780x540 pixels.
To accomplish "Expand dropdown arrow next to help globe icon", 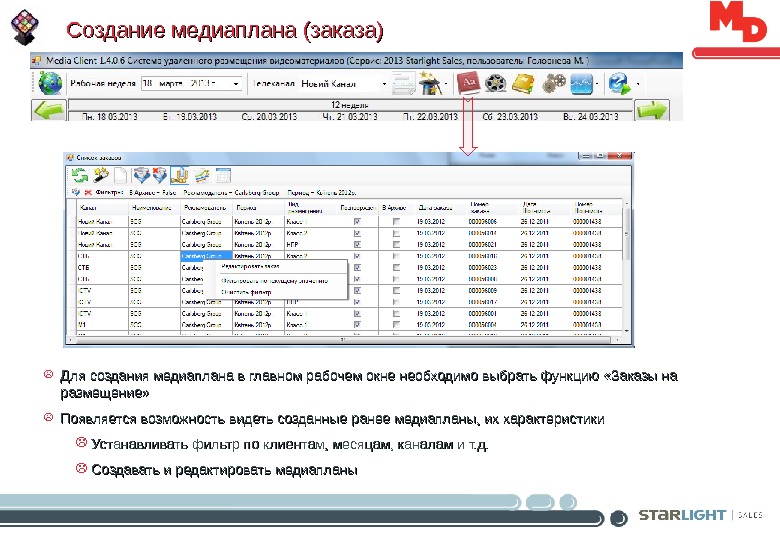I will click(637, 84).
